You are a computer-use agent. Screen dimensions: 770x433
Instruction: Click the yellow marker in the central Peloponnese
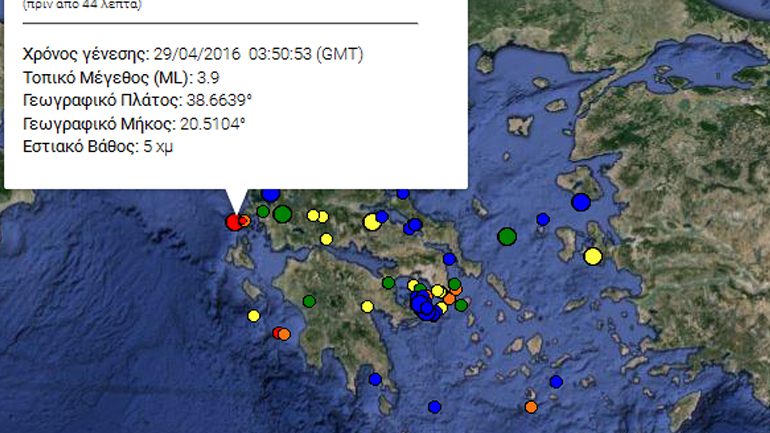pyautogui.click(x=367, y=307)
